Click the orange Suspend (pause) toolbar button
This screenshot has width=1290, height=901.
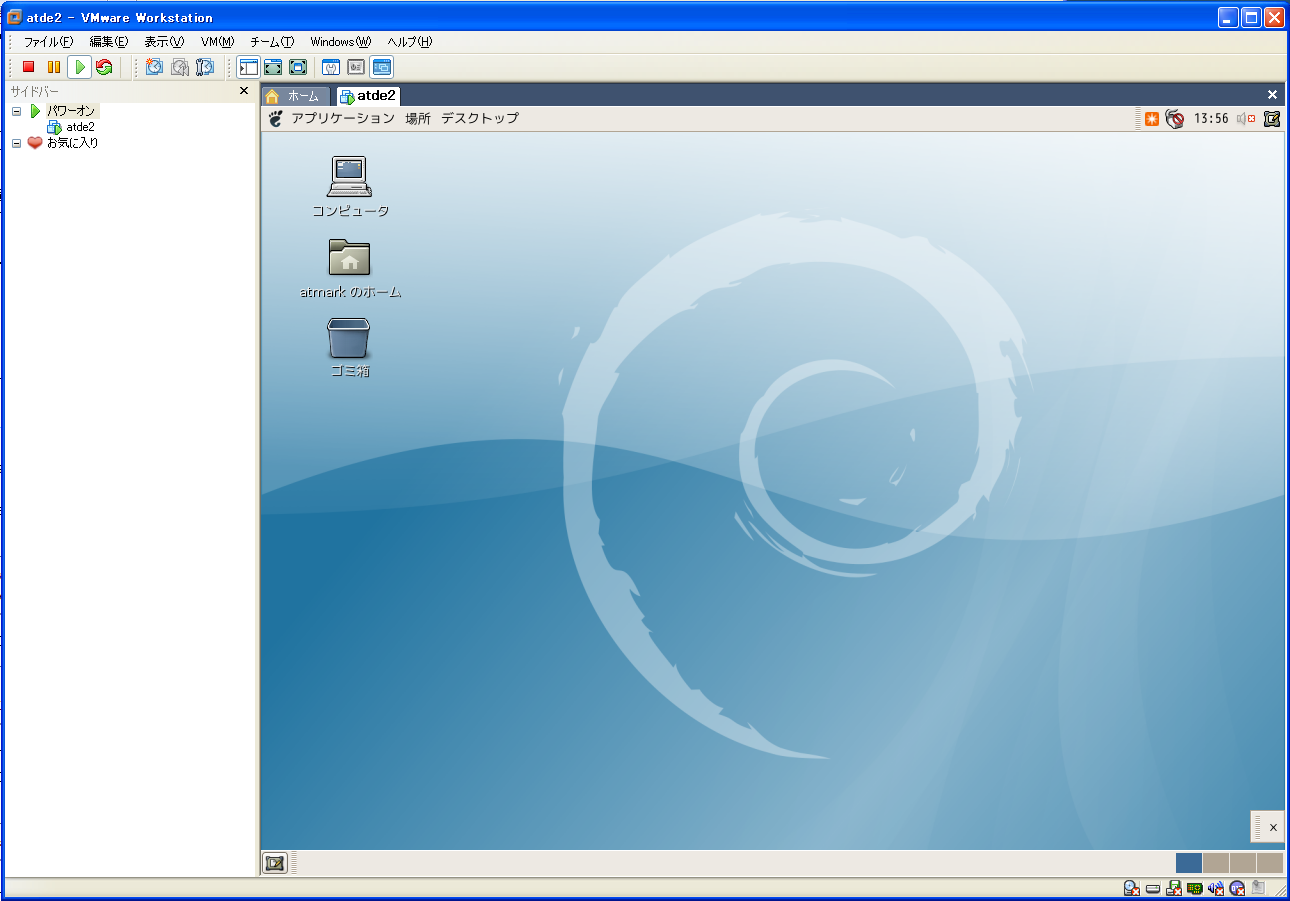coord(54,67)
